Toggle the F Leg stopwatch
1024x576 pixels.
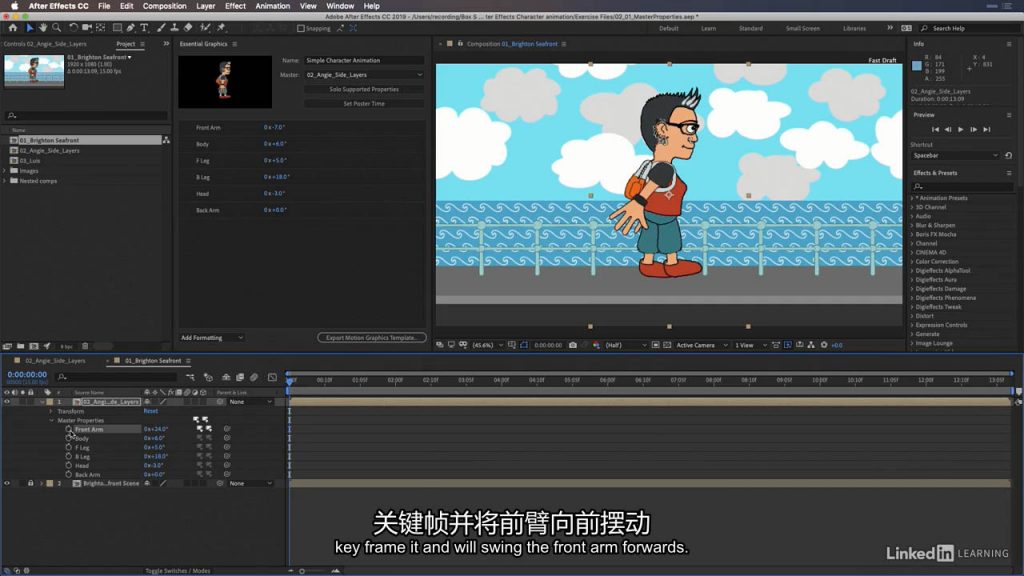pyautogui.click(x=69, y=447)
